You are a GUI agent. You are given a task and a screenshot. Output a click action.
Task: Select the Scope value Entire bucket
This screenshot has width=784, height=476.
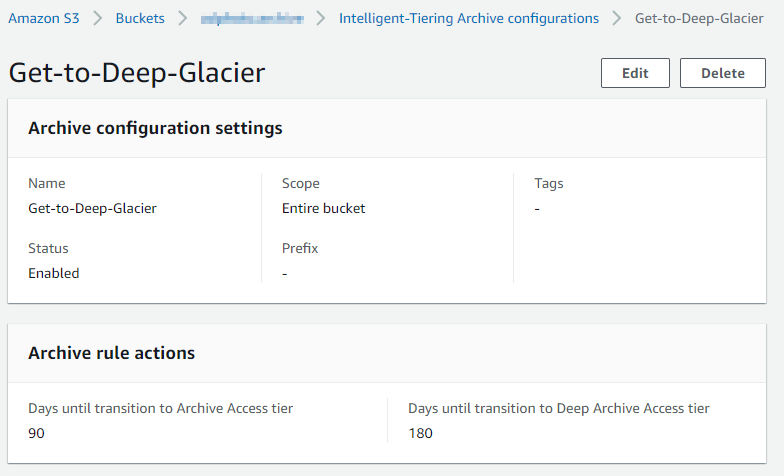click(324, 208)
